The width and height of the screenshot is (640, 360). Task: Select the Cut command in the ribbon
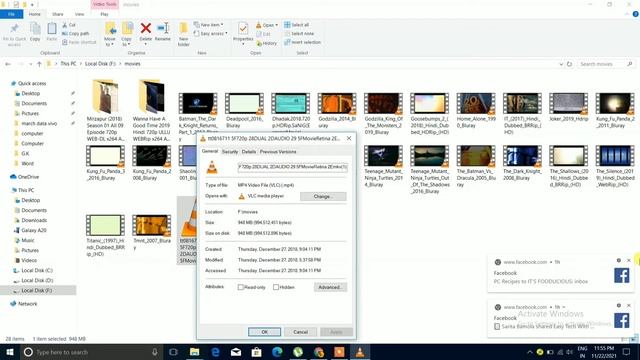point(69,25)
